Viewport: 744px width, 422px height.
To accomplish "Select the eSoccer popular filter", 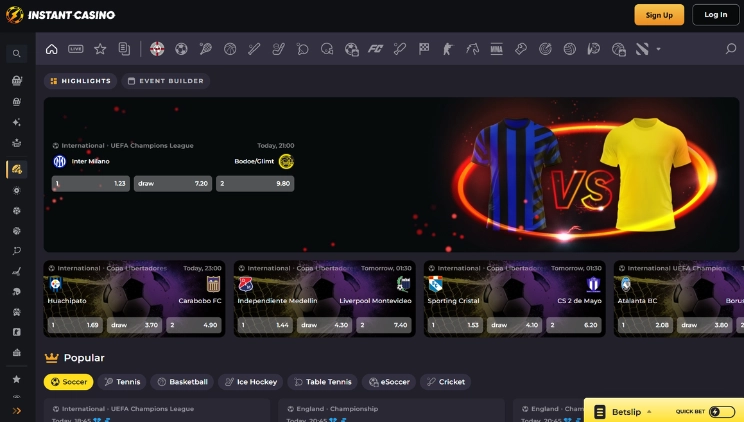I will tap(389, 382).
